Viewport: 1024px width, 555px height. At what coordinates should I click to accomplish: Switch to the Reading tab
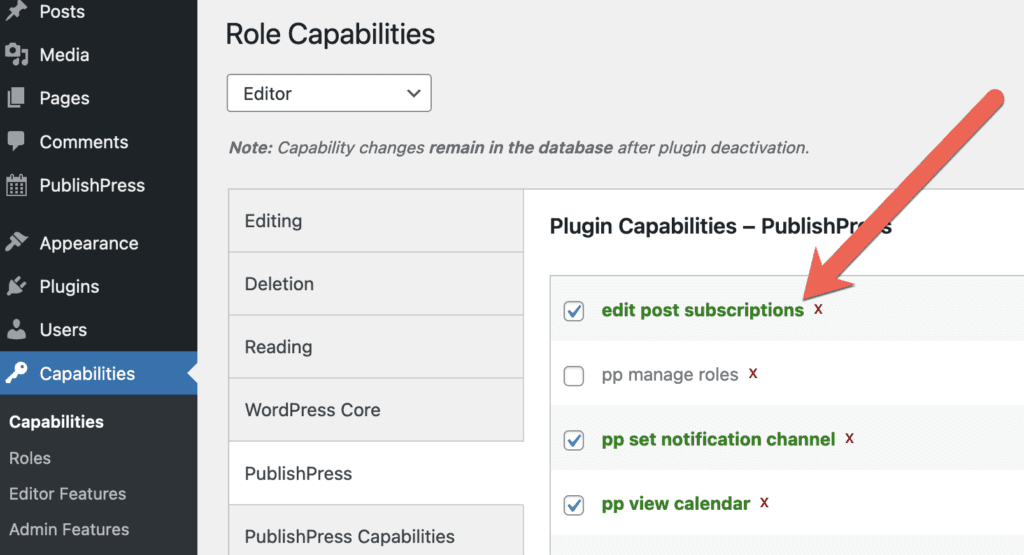pos(376,347)
